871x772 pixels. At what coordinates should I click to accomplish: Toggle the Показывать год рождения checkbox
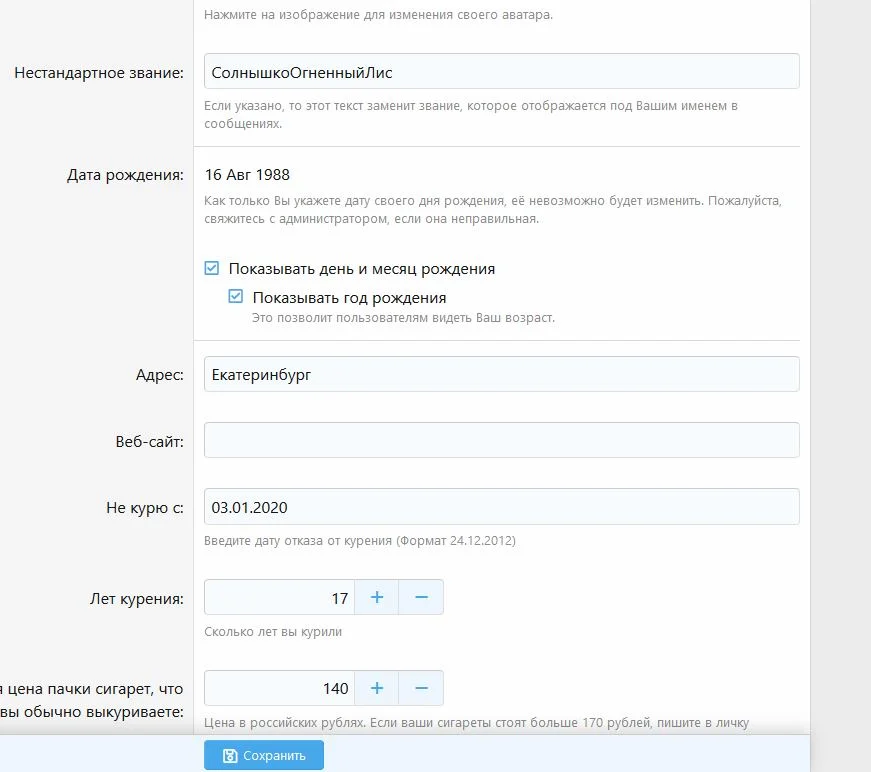point(236,297)
